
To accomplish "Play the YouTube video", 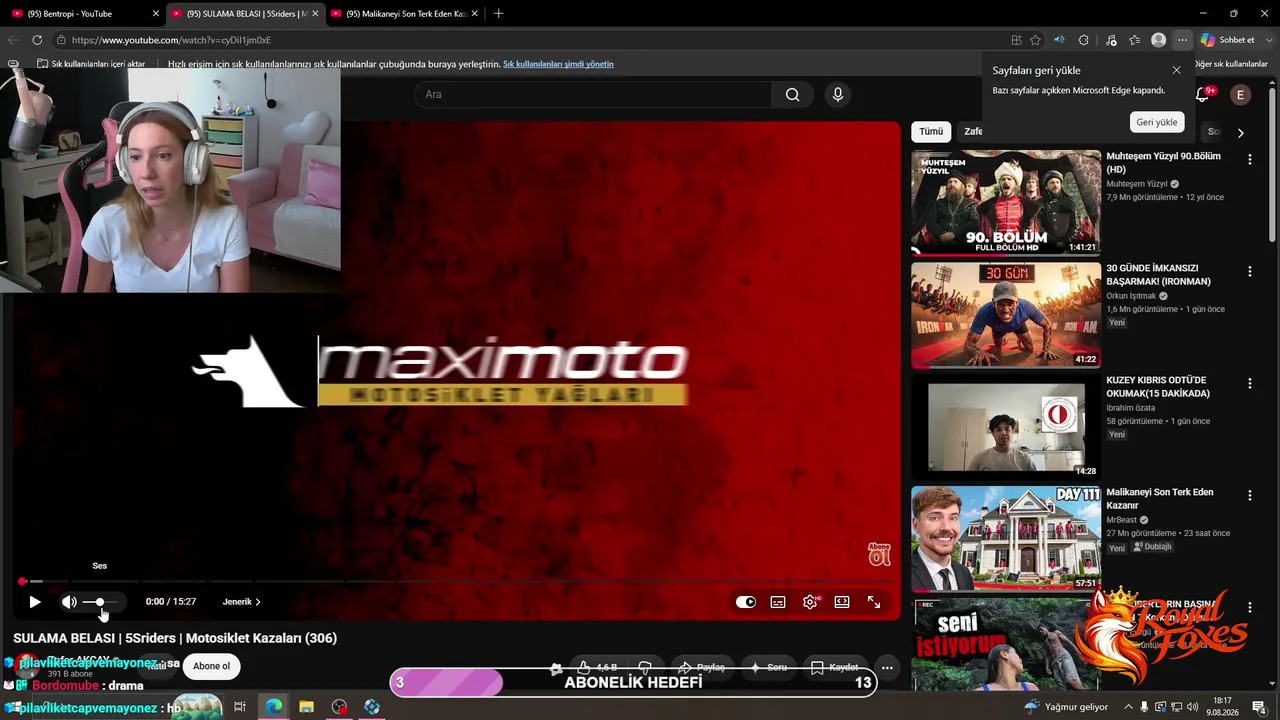I will tap(35, 602).
